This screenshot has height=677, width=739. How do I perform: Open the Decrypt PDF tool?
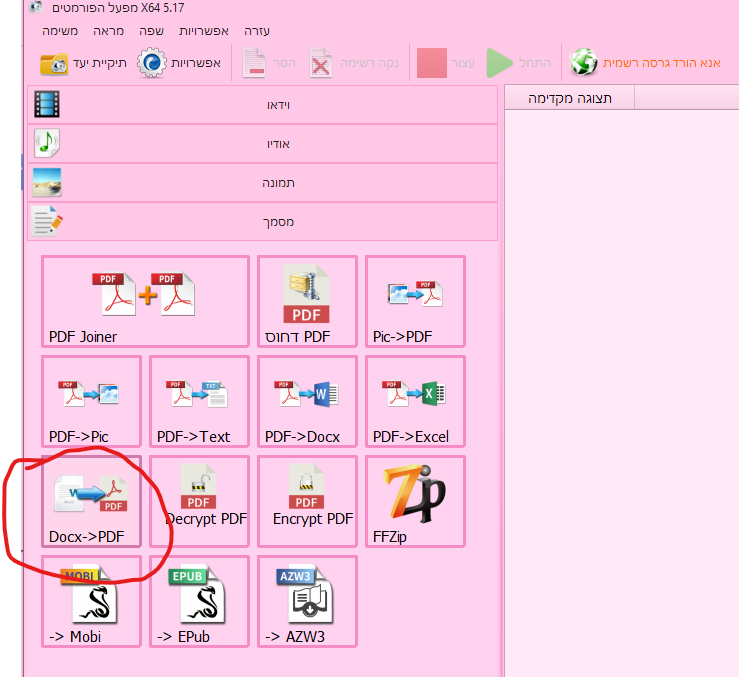tap(199, 501)
